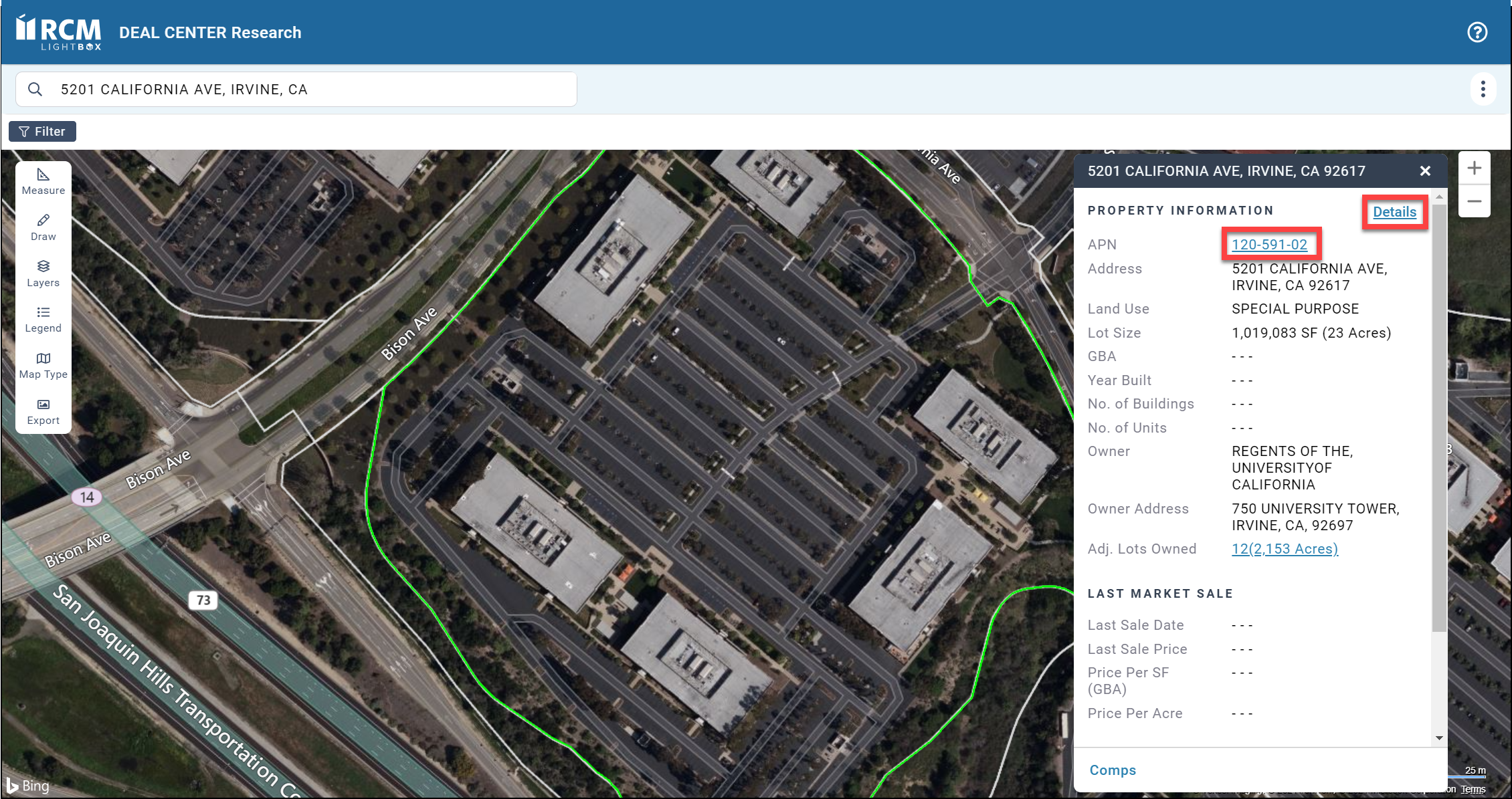Screen dimensions: 1512x799
Task: Open adjacent lots 12(2,153 Acres) link
Action: pyautogui.click(x=1285, y=549)
